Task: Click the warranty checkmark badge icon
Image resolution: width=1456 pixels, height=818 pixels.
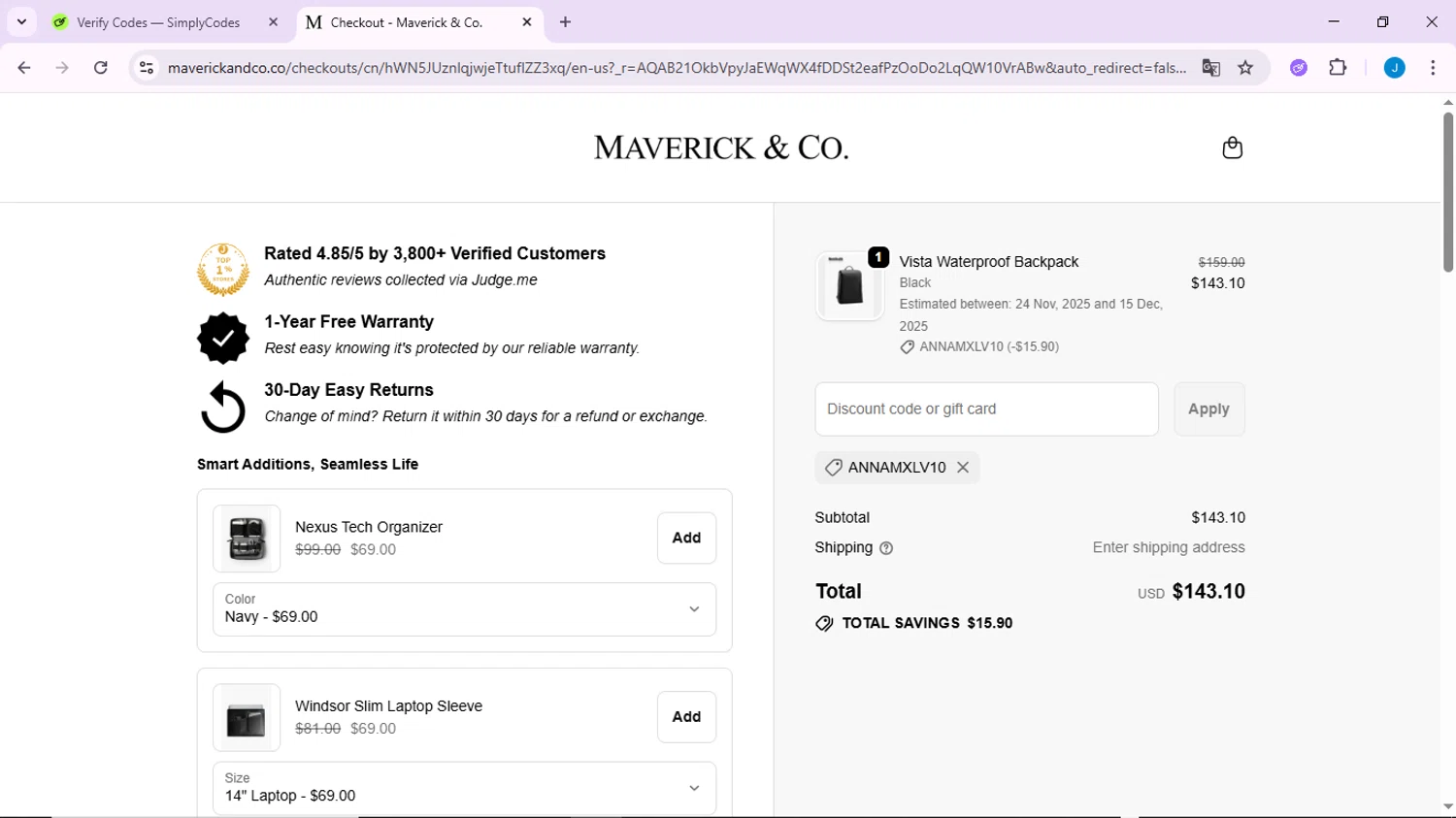Action: 223,338
